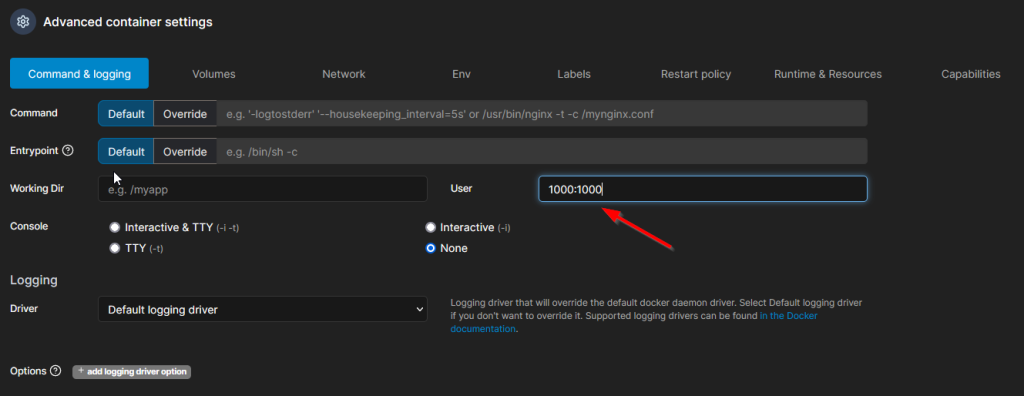Click add logging driver option button
Image resolution: width=1024 pixels, height=396 pixels.
coord(131,371)
